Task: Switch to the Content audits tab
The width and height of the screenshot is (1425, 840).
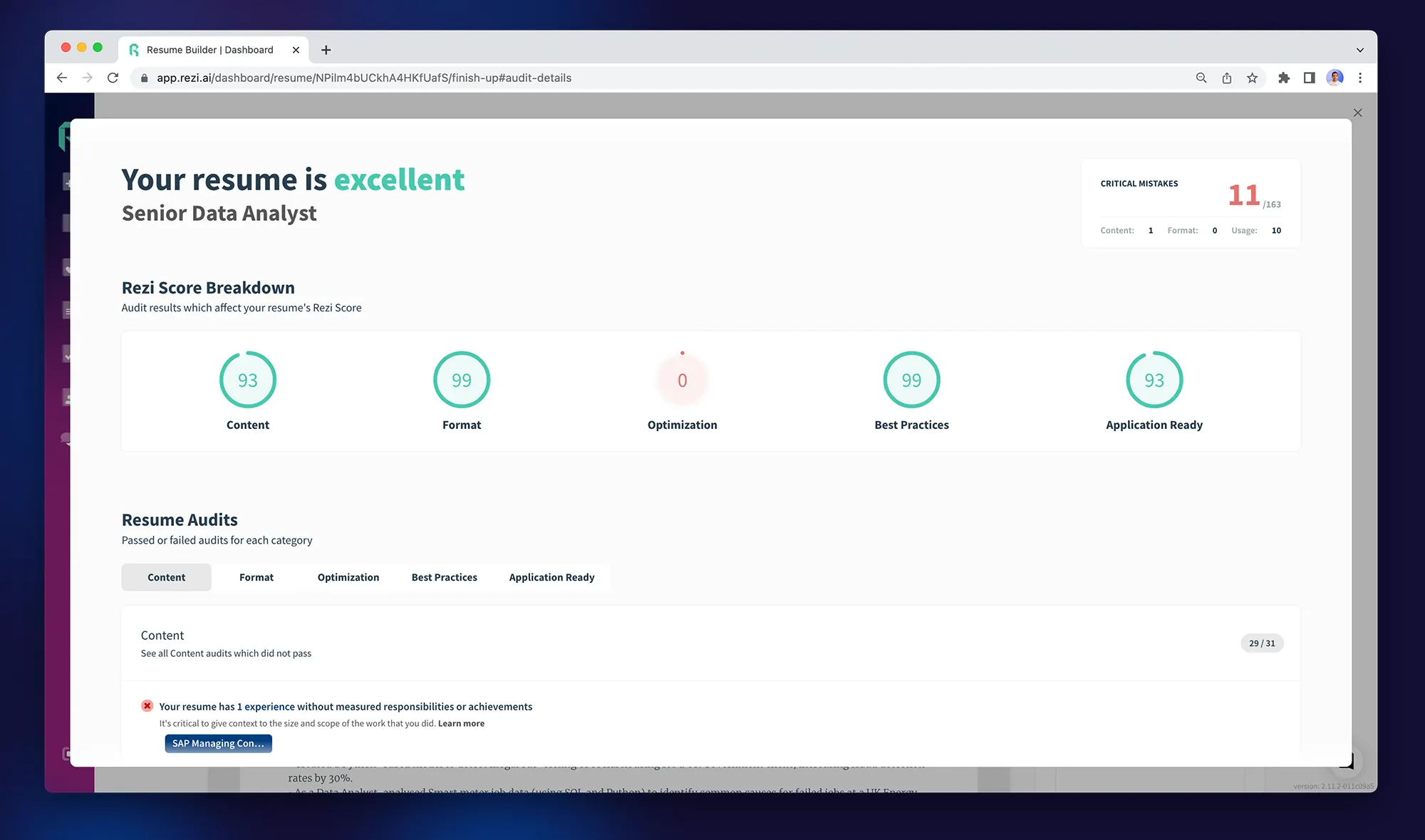Action: [x=167, y=577]
